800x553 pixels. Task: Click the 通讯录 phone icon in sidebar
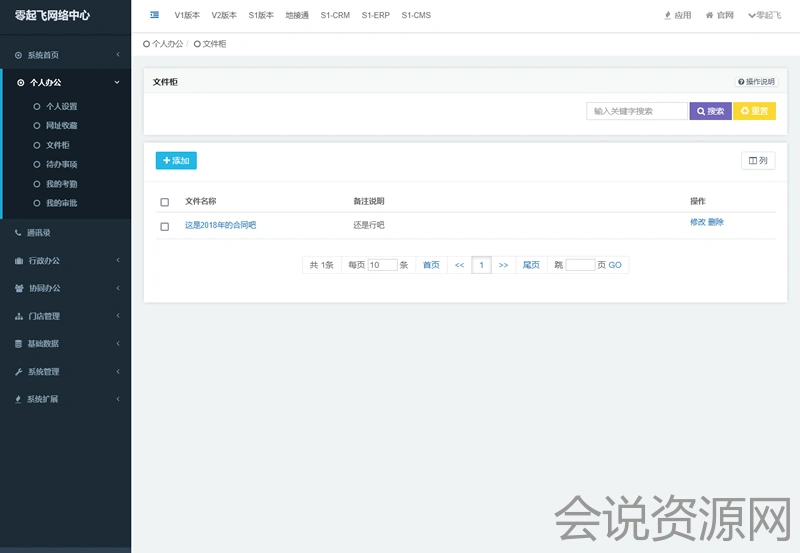[19, 233]
